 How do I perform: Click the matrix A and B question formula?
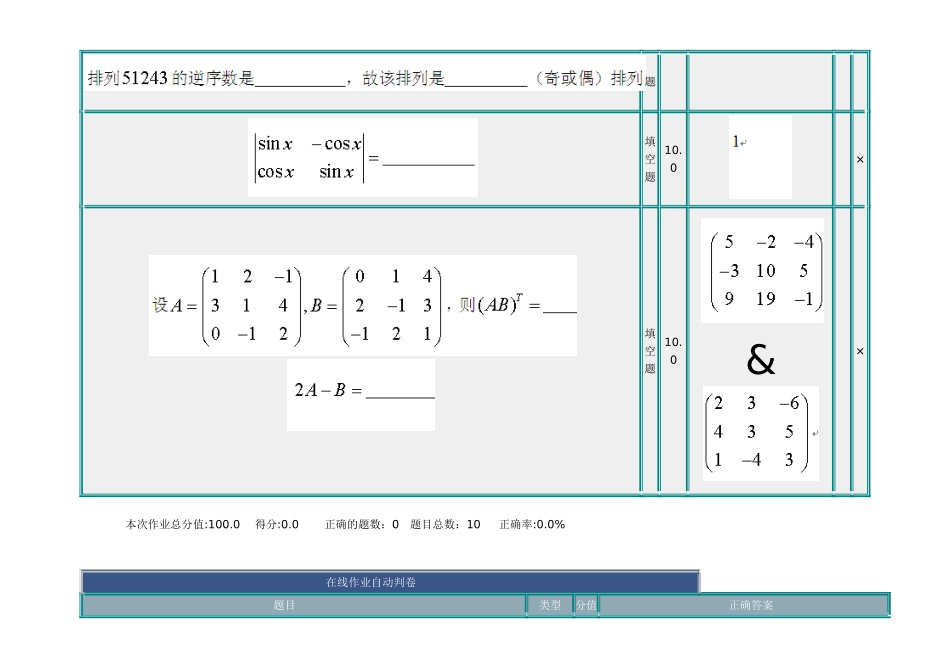363,305
